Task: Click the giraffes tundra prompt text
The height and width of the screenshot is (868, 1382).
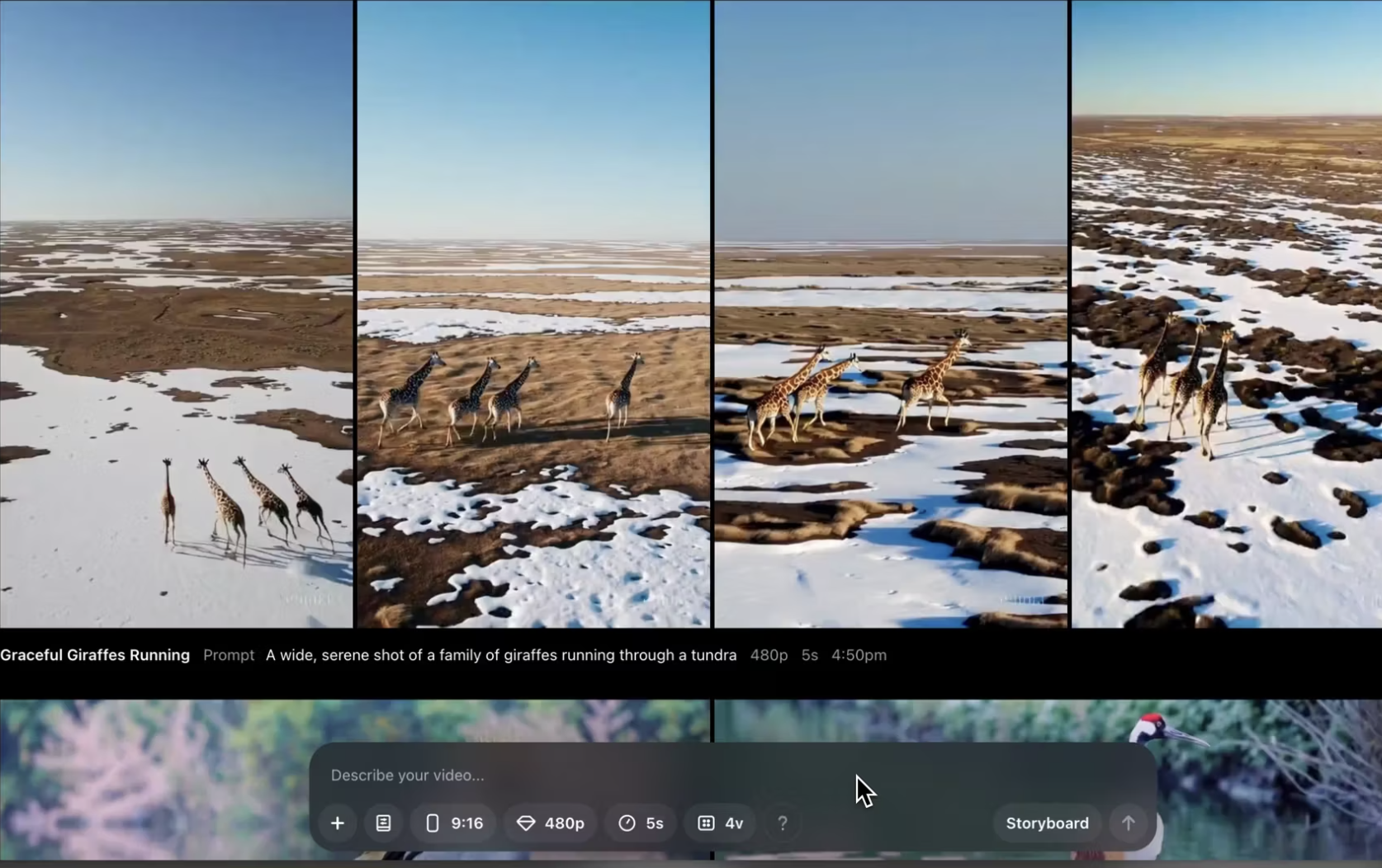Action: [500, 654]
